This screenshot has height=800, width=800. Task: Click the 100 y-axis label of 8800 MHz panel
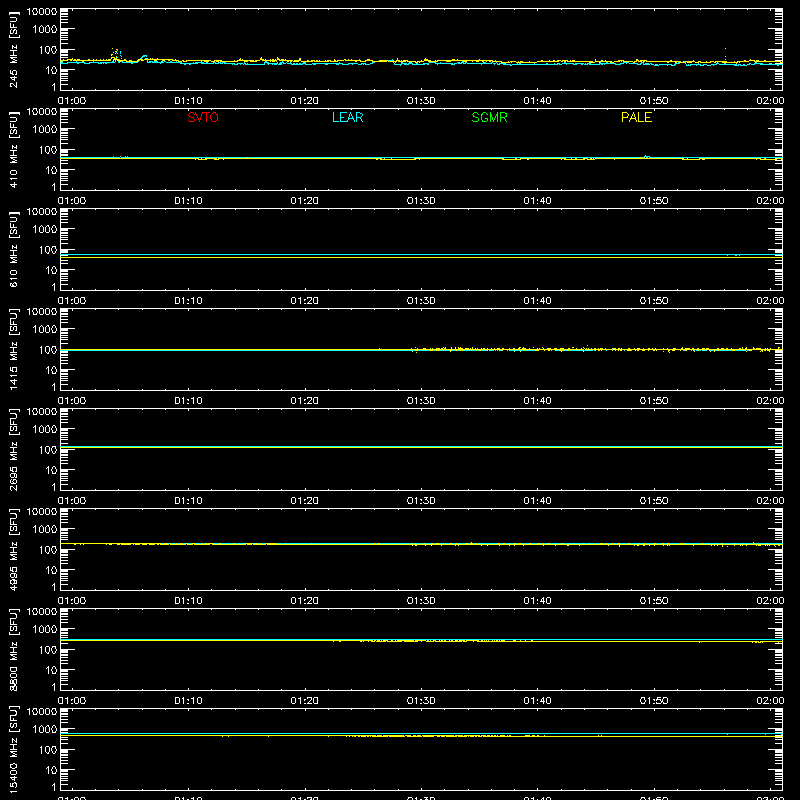click(x=48, y=650)
